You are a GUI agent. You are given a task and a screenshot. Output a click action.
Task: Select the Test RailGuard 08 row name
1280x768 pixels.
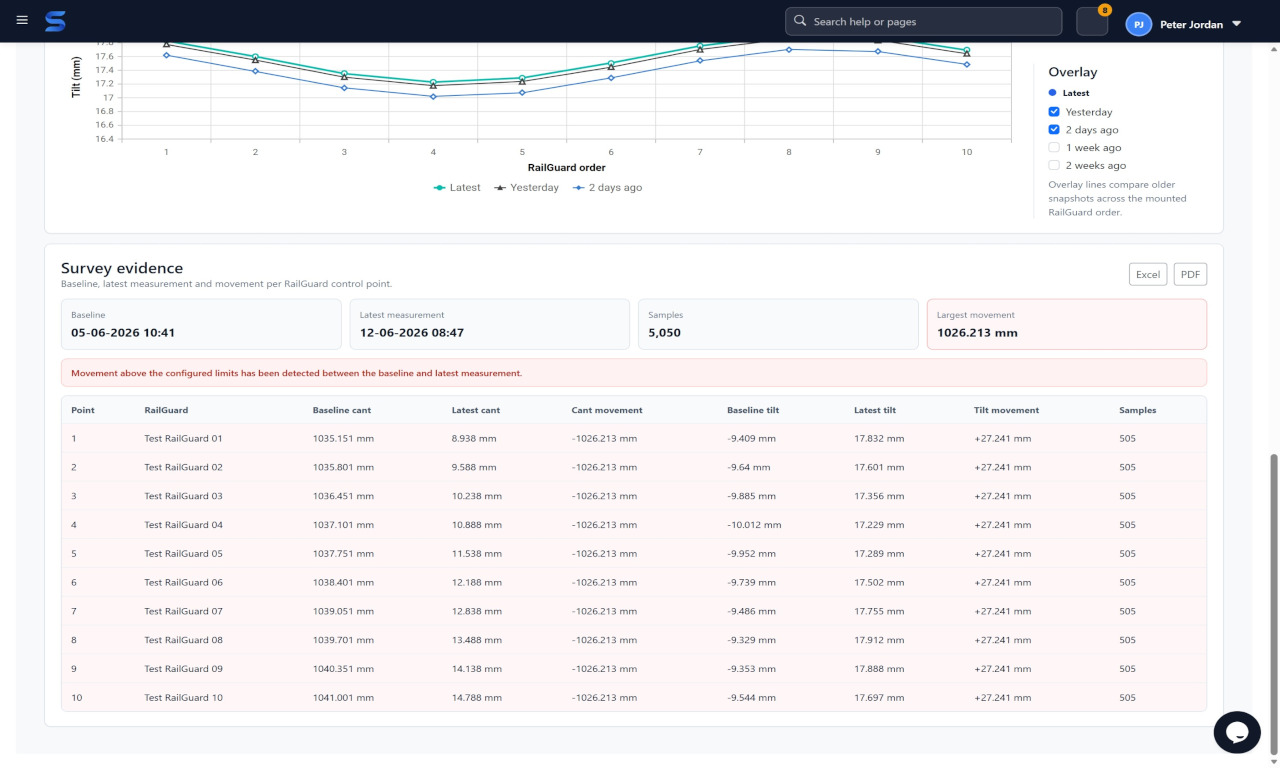(x=183, y=640)
